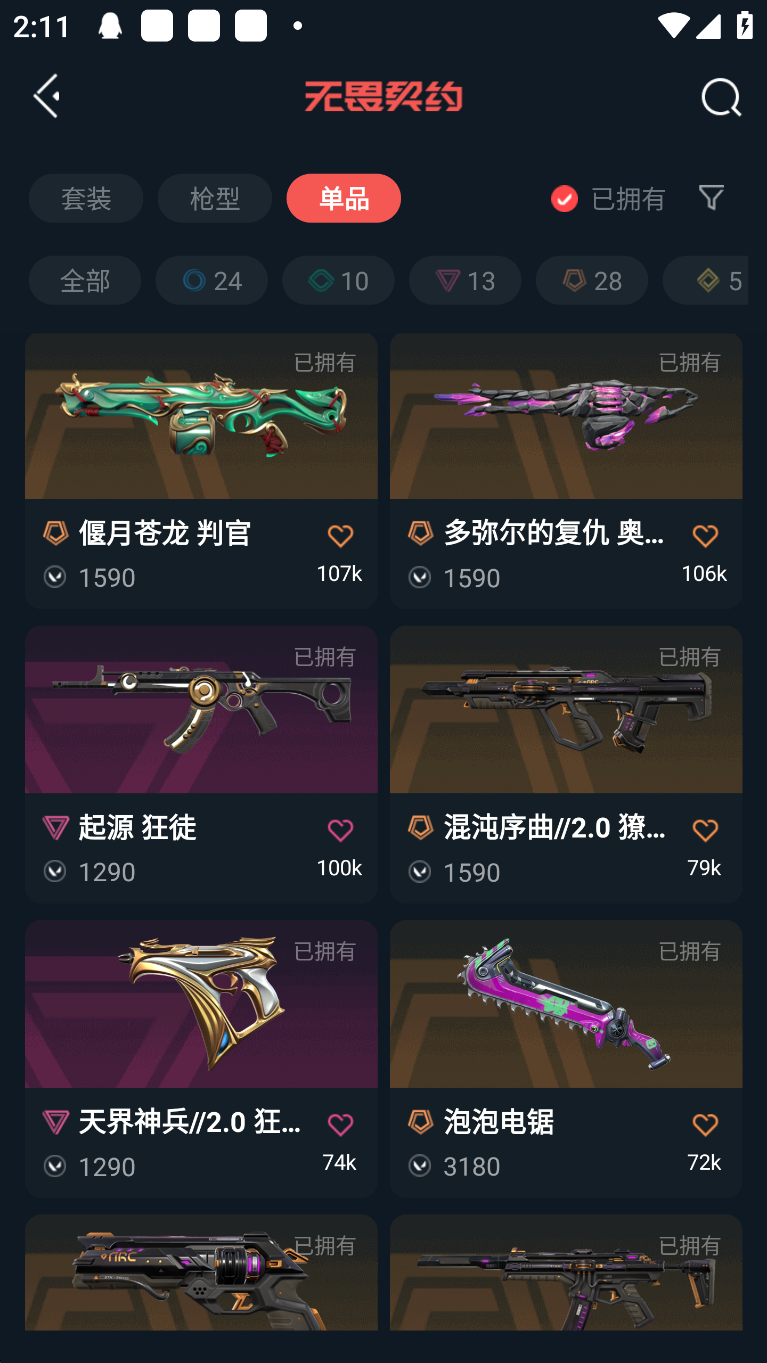
Task: Favorite the 起源 狂徒 skin heart
Action: (340, 830)
